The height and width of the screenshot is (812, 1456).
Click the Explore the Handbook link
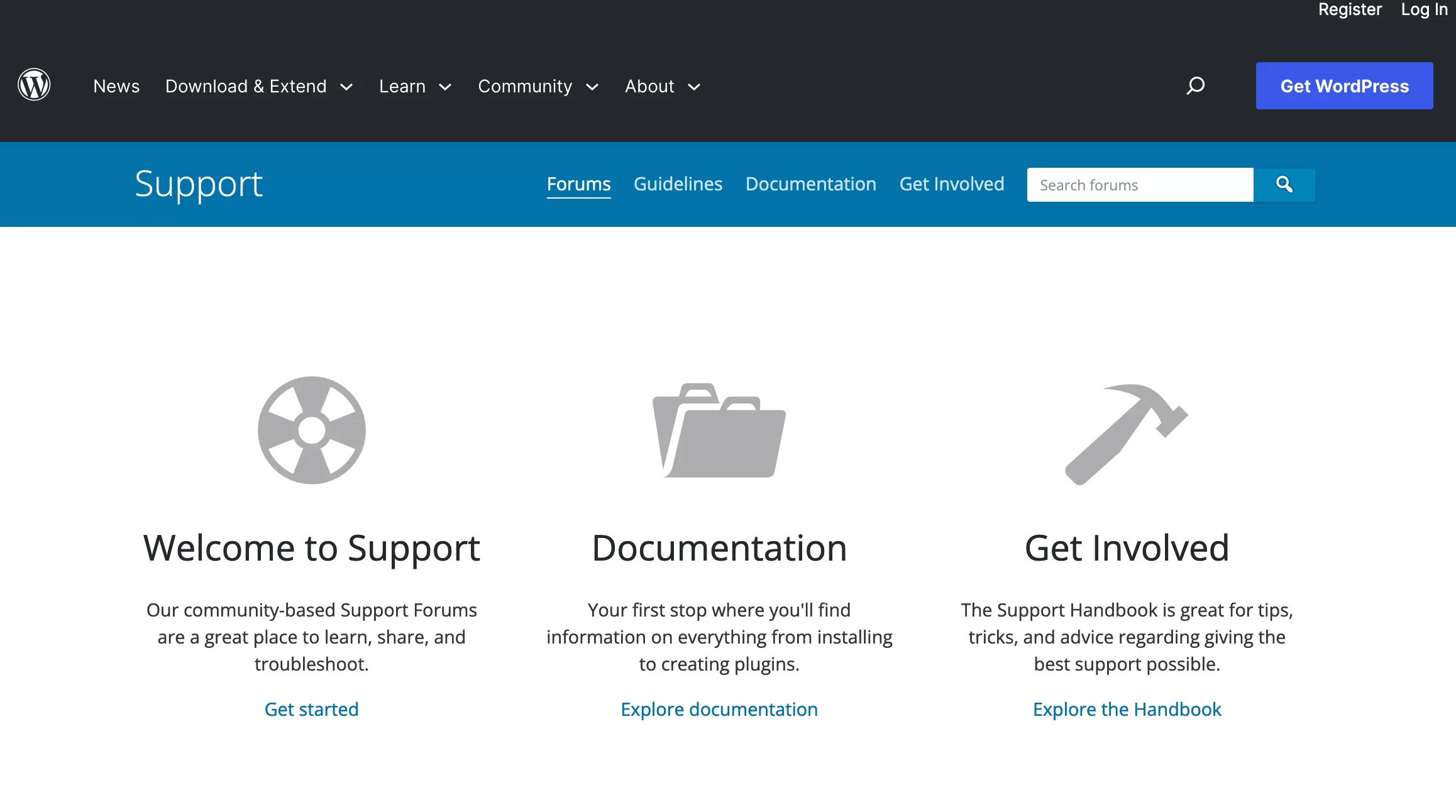[1127, 708]
